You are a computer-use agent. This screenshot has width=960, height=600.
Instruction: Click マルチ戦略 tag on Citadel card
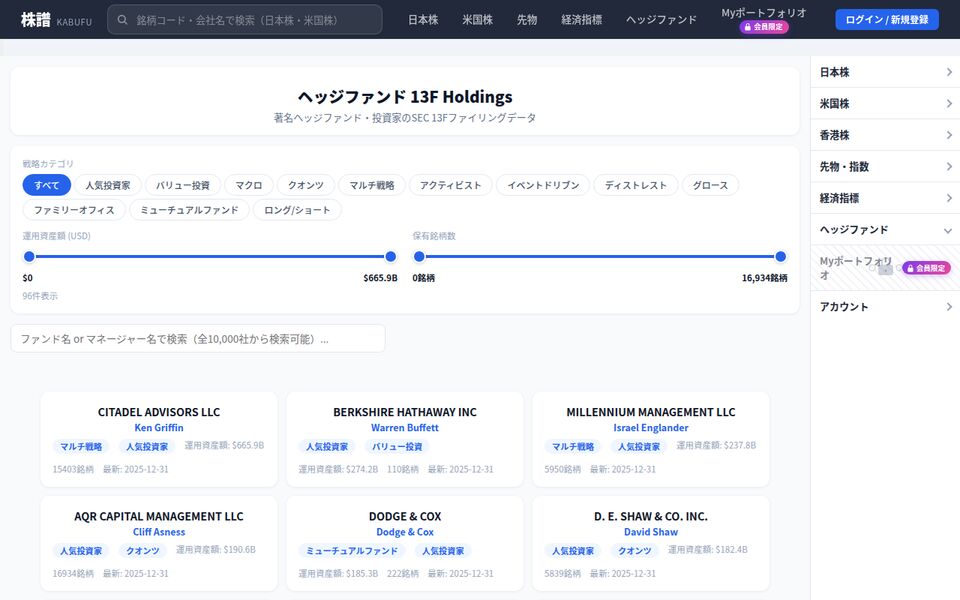[x=81, y=446]
